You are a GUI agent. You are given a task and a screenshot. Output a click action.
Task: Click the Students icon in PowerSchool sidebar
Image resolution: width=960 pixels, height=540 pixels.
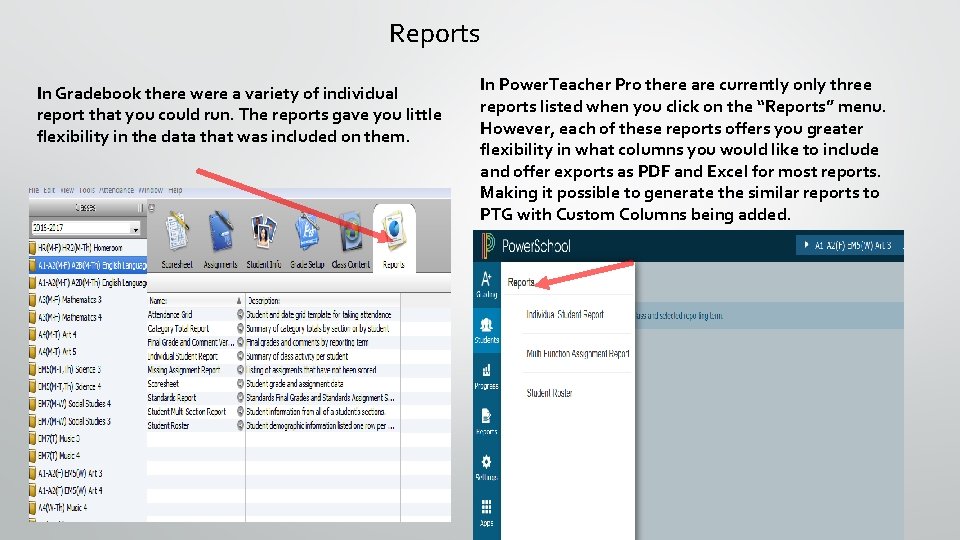[x=487, y=329]
